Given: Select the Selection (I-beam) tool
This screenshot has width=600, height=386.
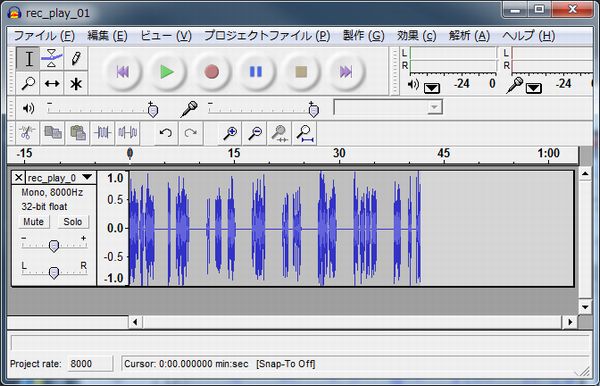Looking at the screenshot, I should pos(28,59).
